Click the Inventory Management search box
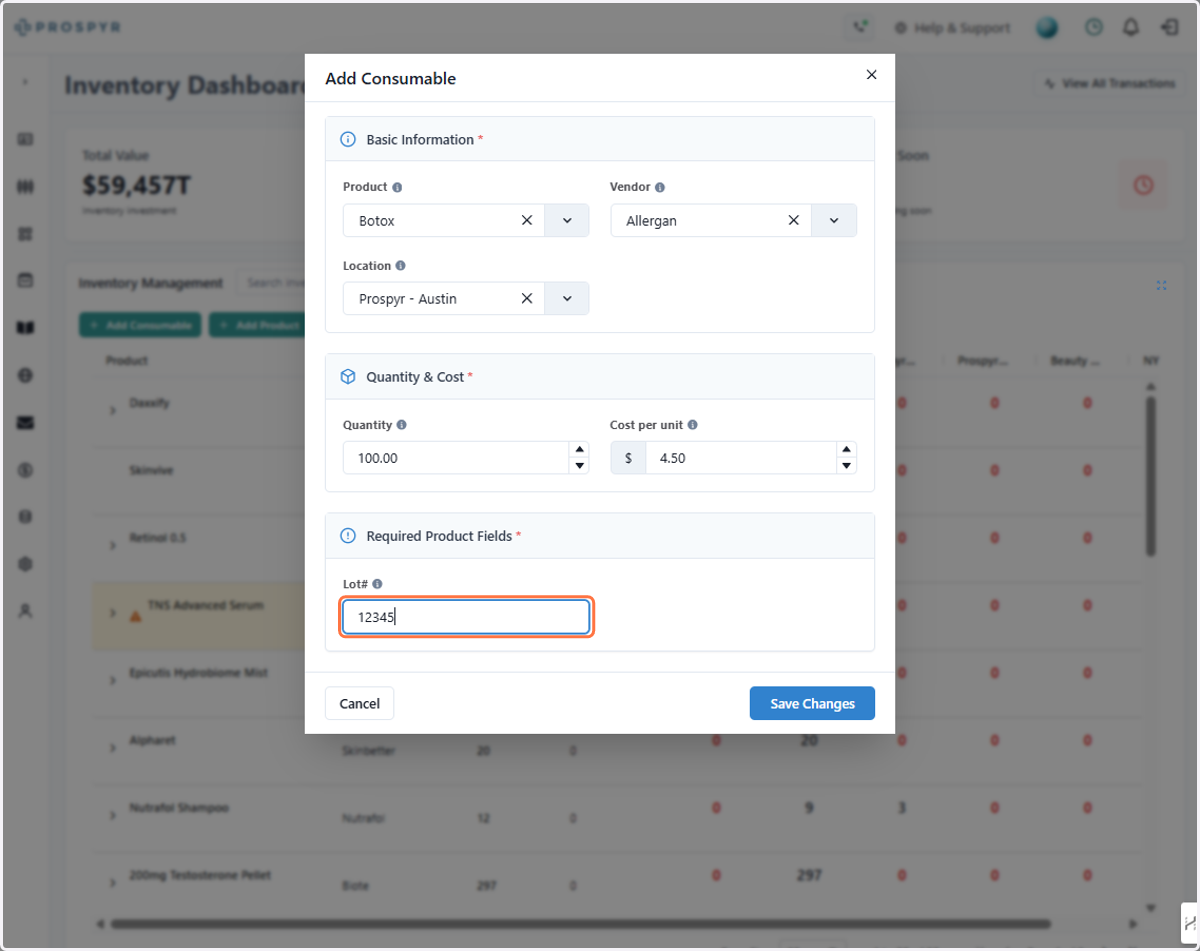1200x951 pixels. pos(271,283)
